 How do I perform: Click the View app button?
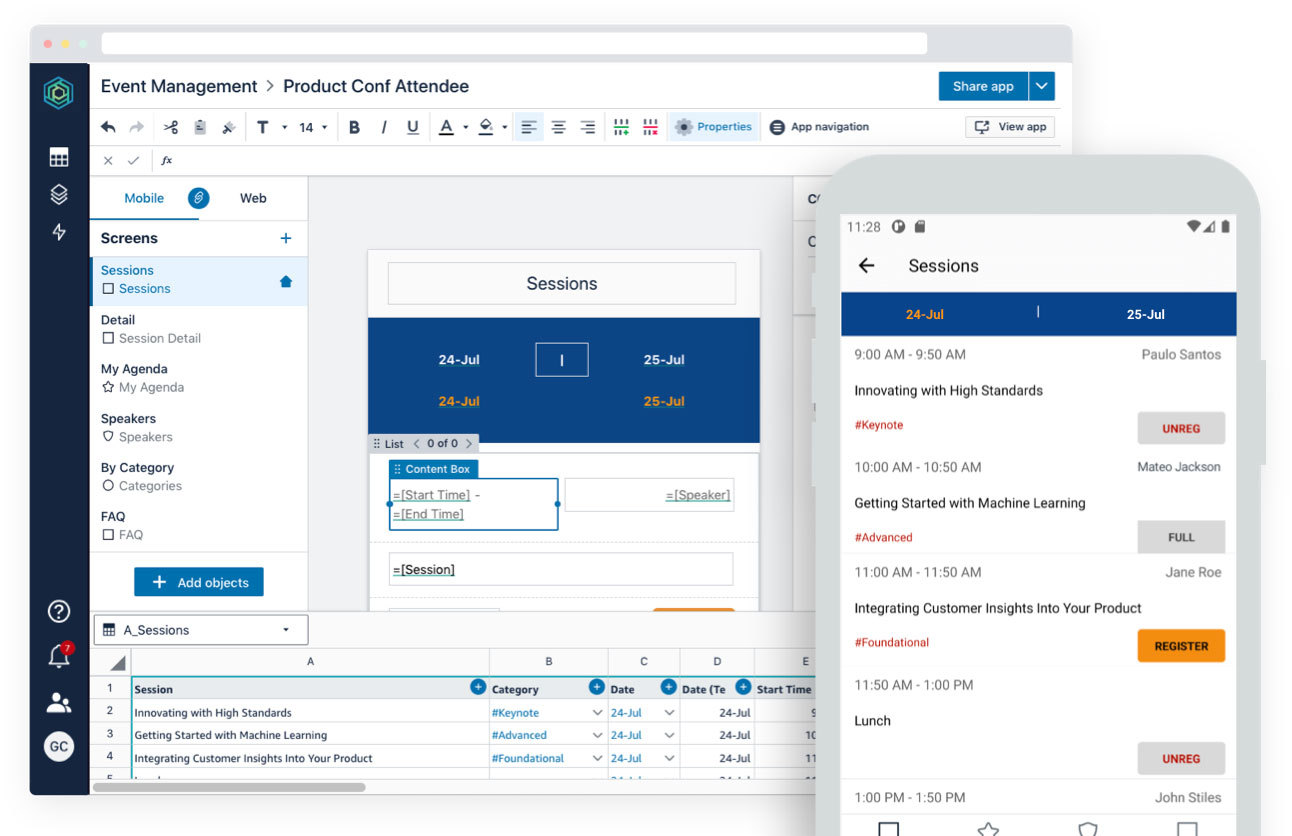[x=1009, y=126]
